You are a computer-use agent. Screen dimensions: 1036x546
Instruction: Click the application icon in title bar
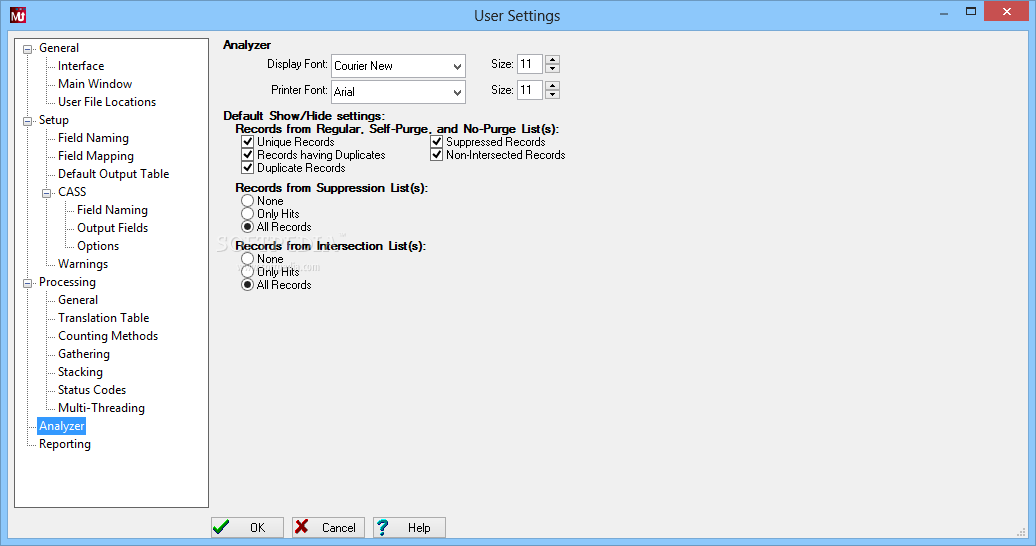18,15
